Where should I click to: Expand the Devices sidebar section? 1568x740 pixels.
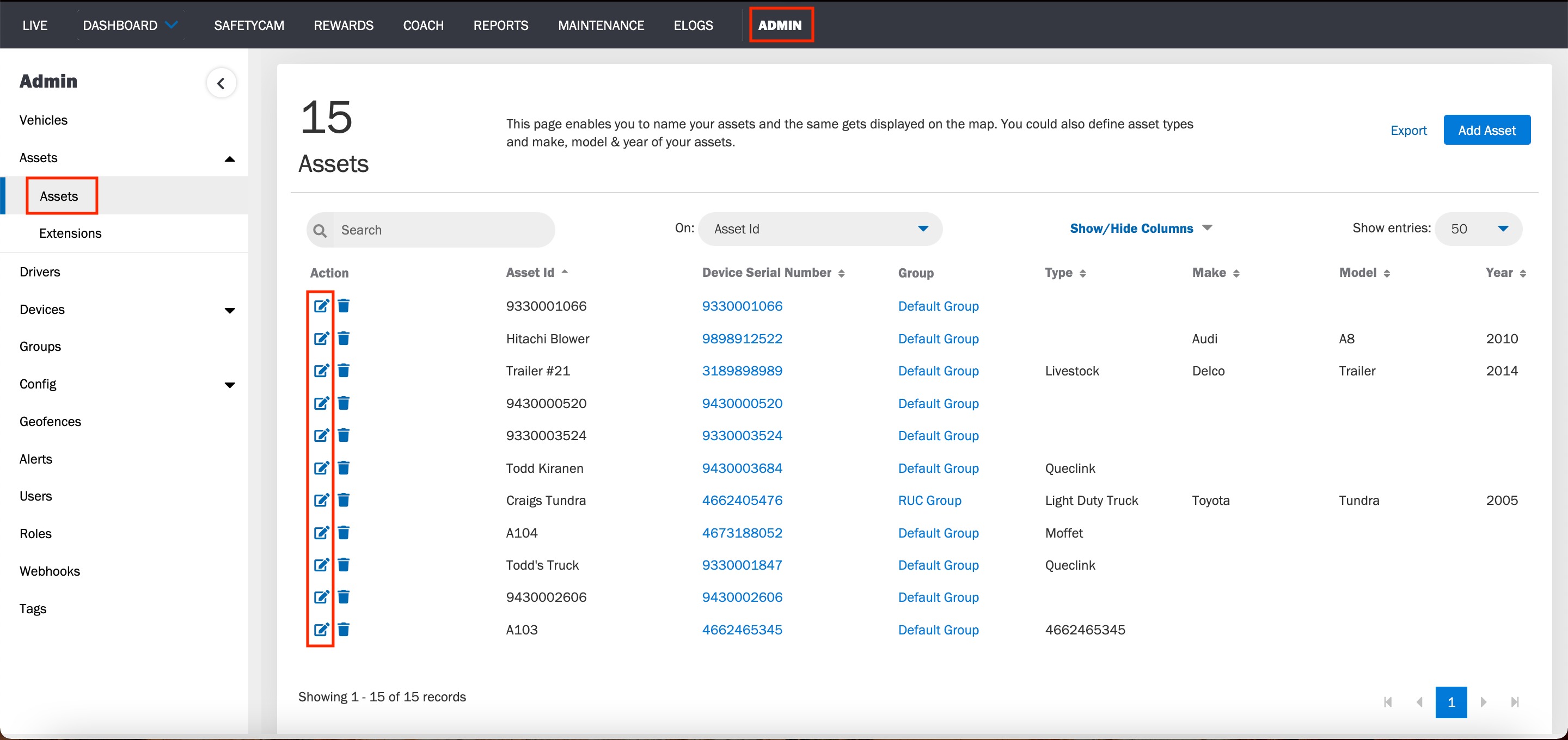[x=229, y=310]
